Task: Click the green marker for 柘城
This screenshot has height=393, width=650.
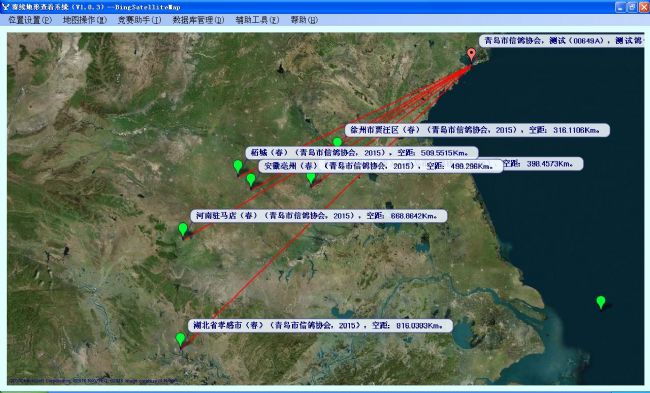Action: 238,167
